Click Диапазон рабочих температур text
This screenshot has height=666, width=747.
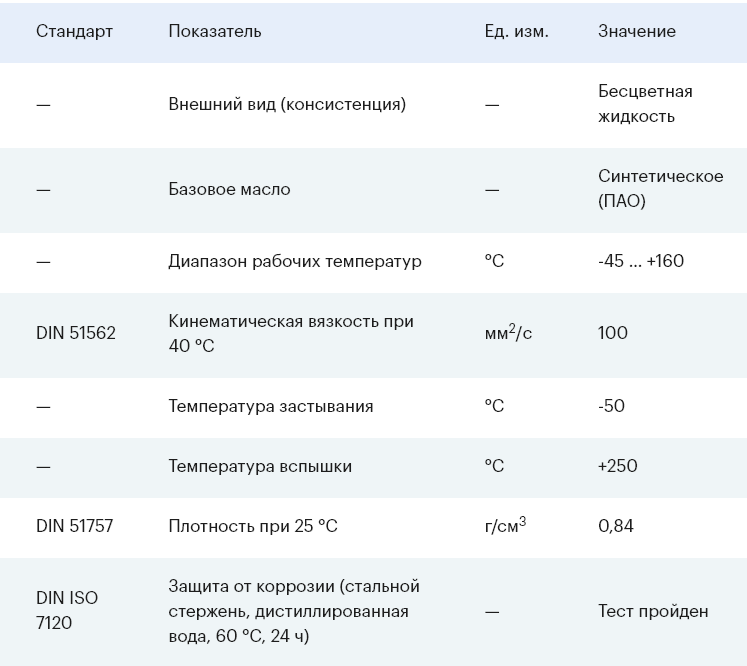coord(295,262)
